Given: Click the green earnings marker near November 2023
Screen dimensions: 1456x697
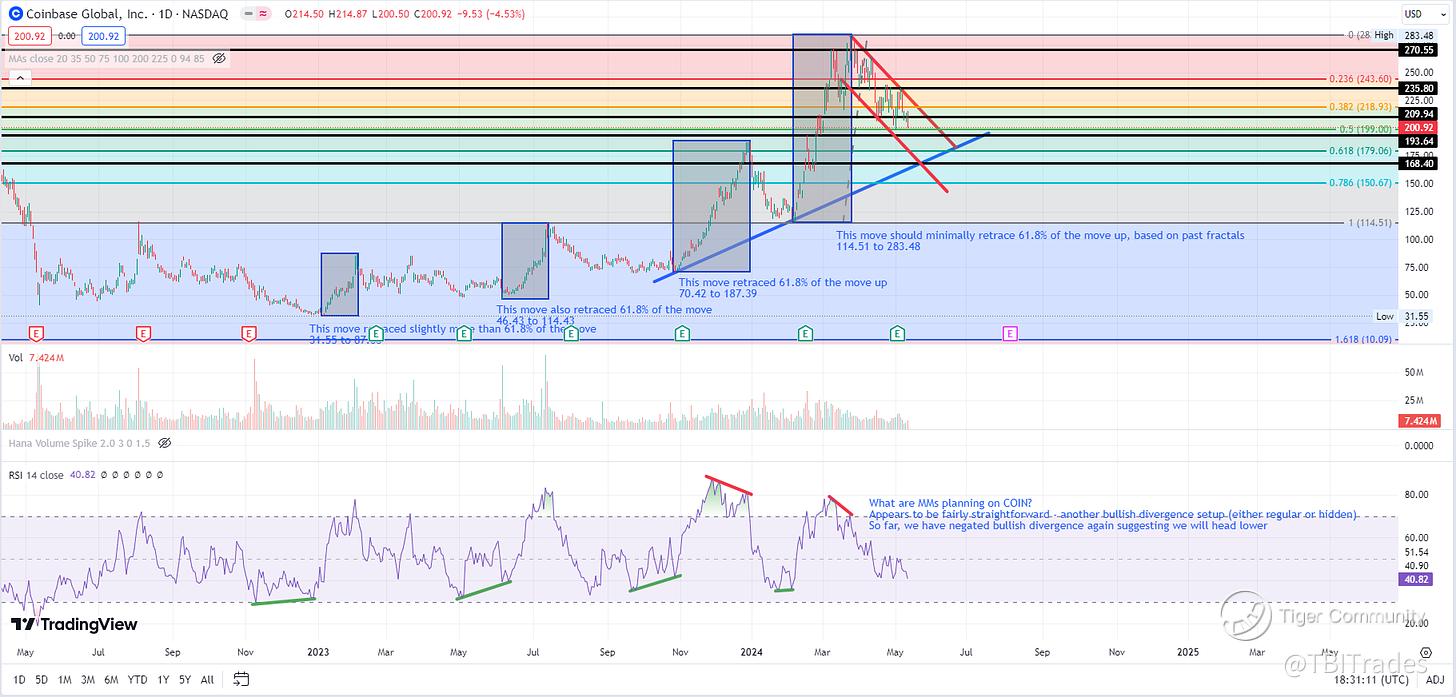Looking at the screenshot, I should coord(681,332).
